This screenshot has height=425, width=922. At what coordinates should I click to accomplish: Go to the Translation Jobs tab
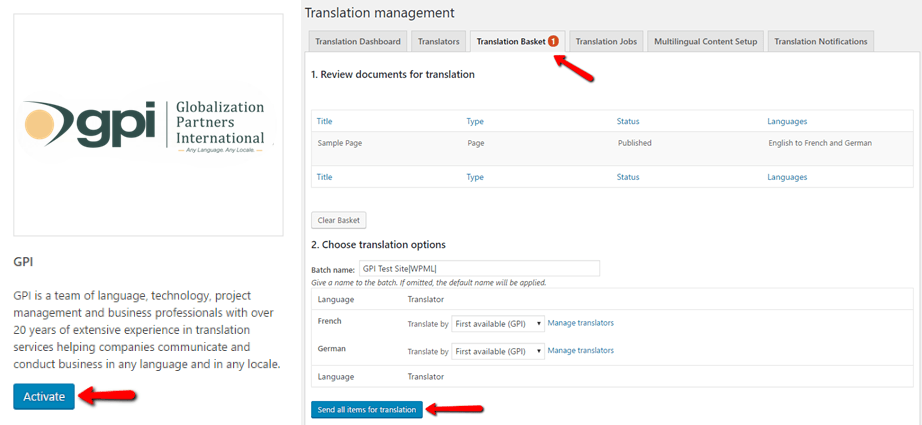[606, 42]
